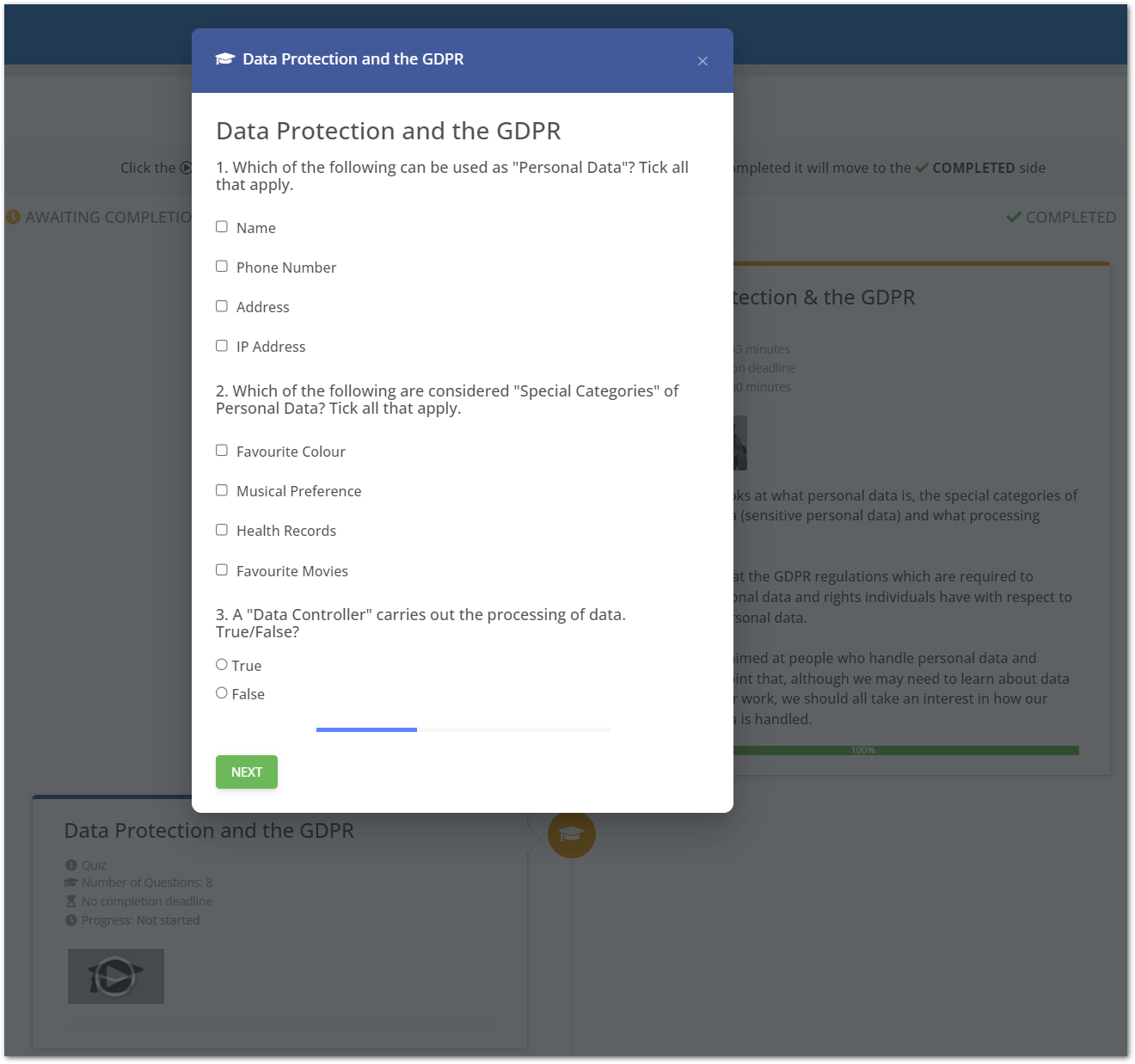Tick the Name checkbox
The height and width of the screenshot is (1064, 1135).
pyautogui.click(x=222, y=227)
